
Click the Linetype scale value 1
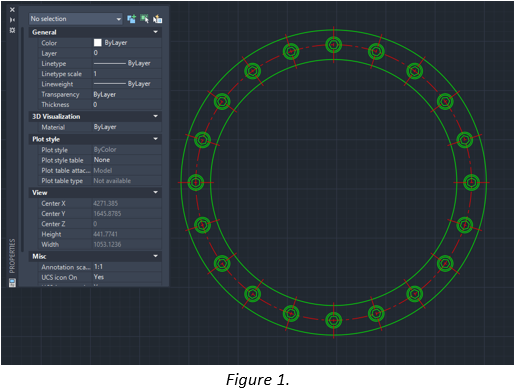point(127,74)
